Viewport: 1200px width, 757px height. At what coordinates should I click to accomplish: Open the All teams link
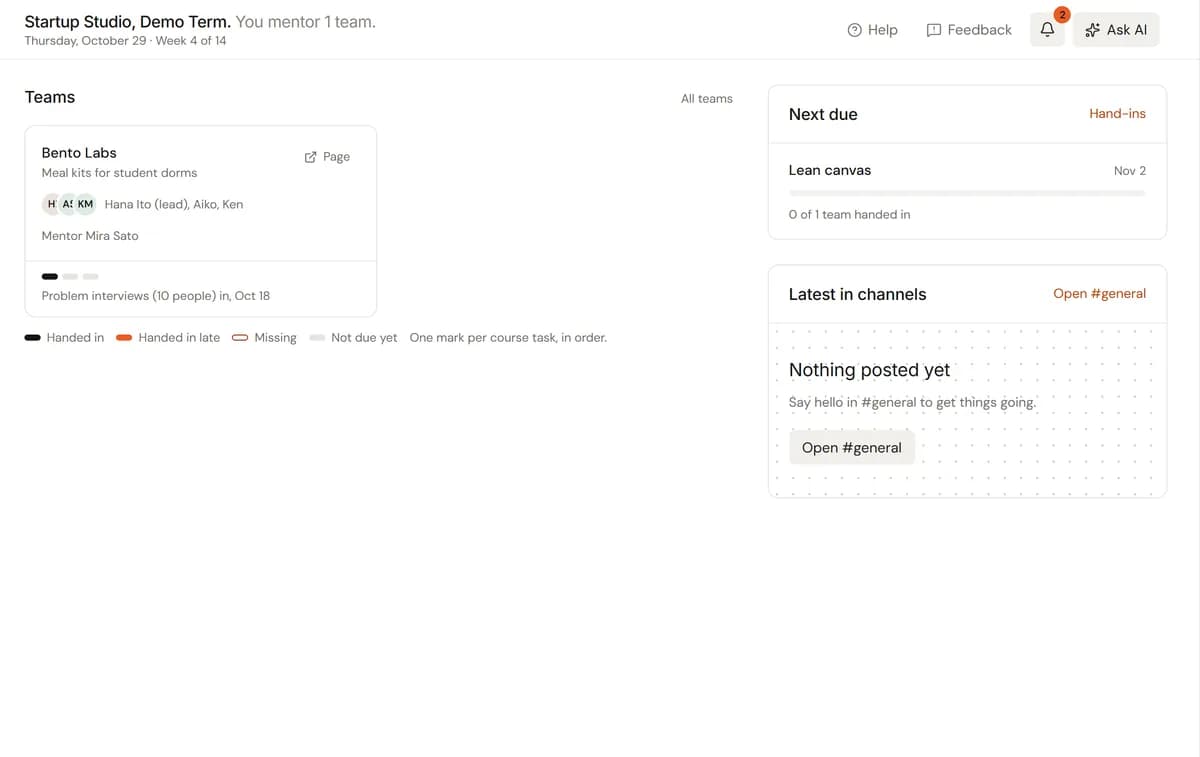[x=707, y=98]
